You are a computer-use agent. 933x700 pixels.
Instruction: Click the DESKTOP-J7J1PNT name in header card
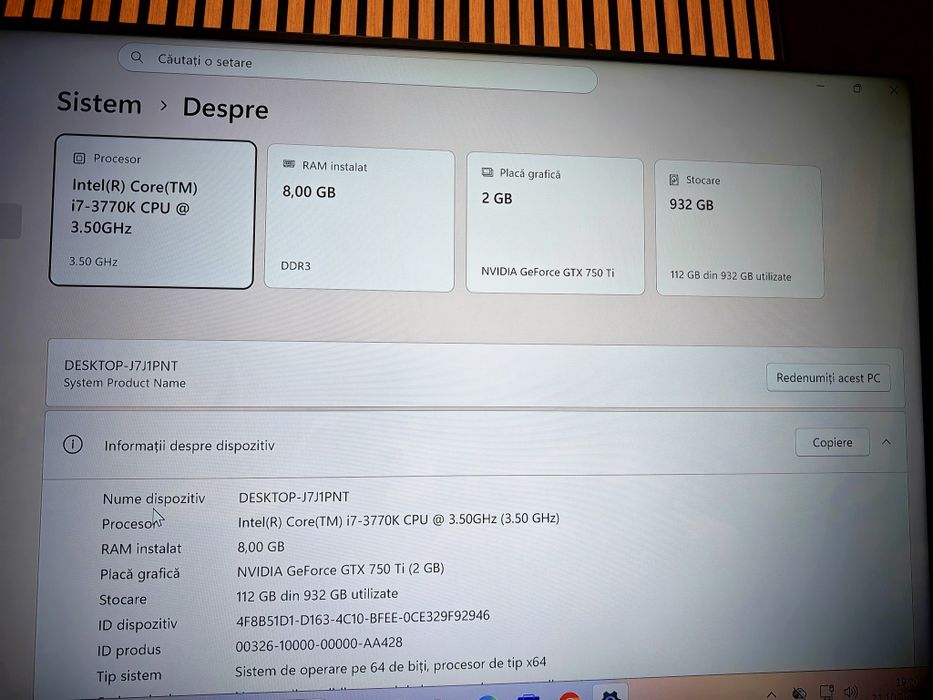(121, 365)
